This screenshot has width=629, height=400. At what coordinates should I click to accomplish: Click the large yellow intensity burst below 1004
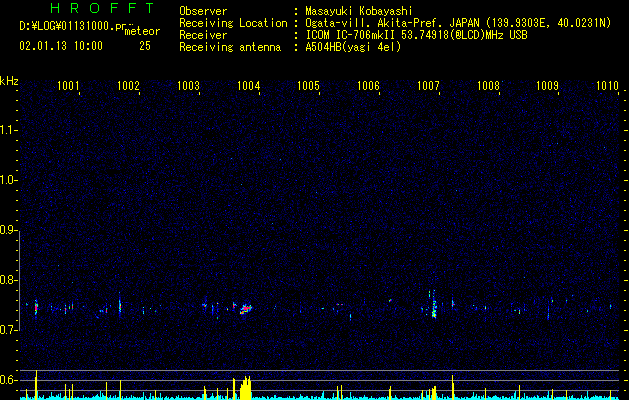tap(245, 388)
